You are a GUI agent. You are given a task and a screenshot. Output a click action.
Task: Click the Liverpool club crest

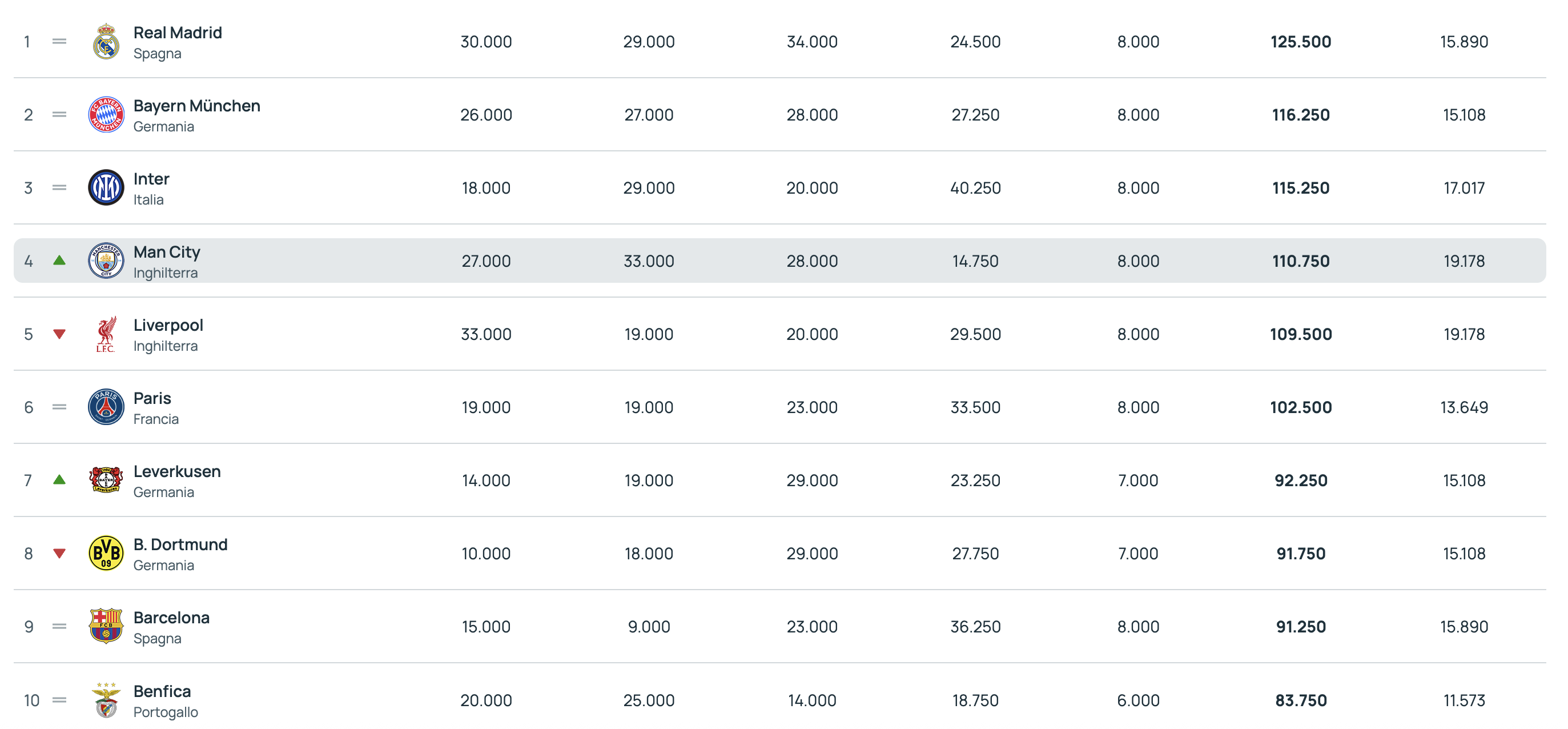point(106,334)
